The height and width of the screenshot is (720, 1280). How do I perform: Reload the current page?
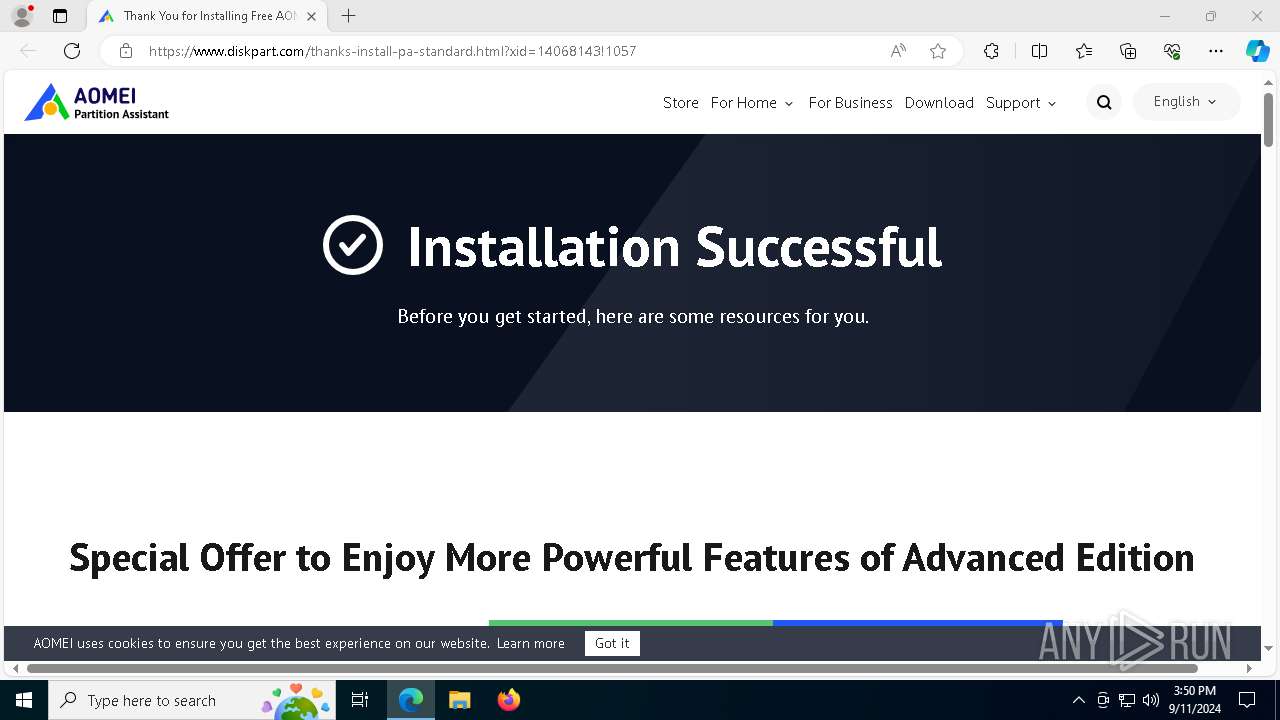click(x=72, y=51)
